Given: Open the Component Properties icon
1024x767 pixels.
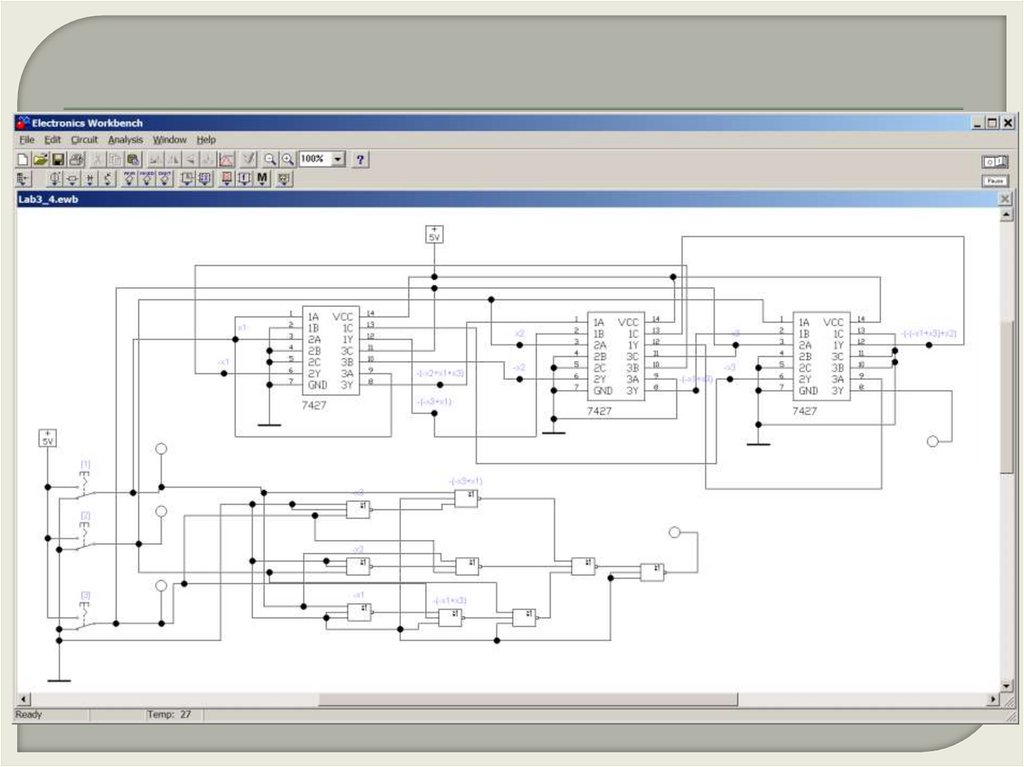Looking at the screenshot, I should click(x=249, y=159).
